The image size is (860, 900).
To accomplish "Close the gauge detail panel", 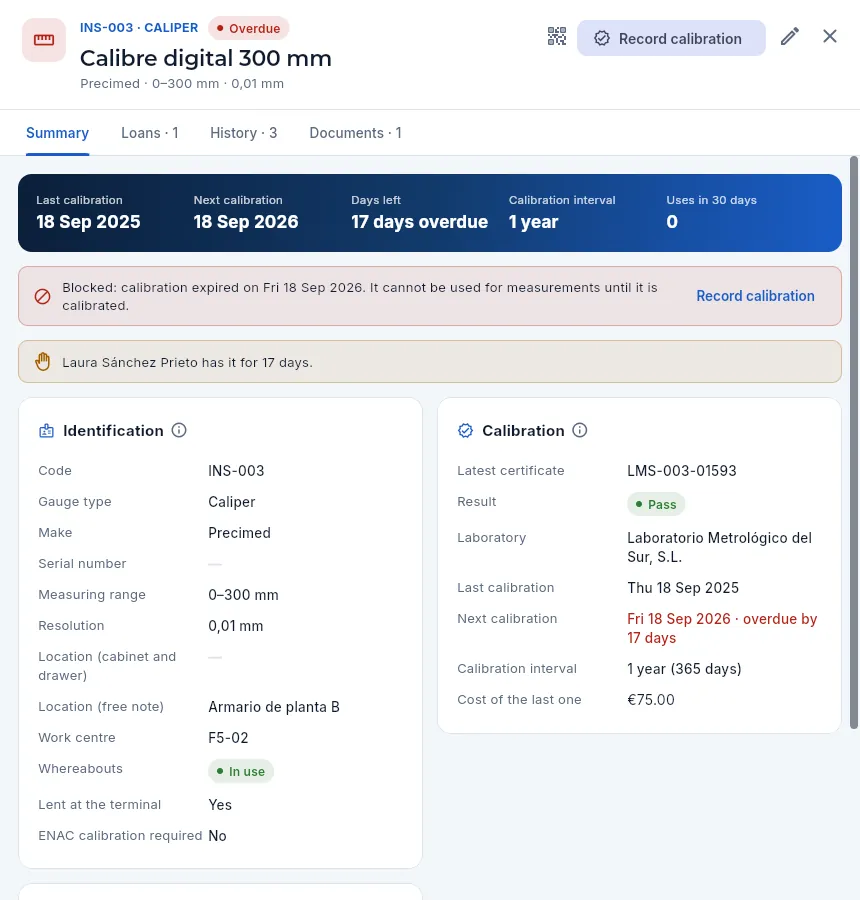I will (x=830, y=37).
